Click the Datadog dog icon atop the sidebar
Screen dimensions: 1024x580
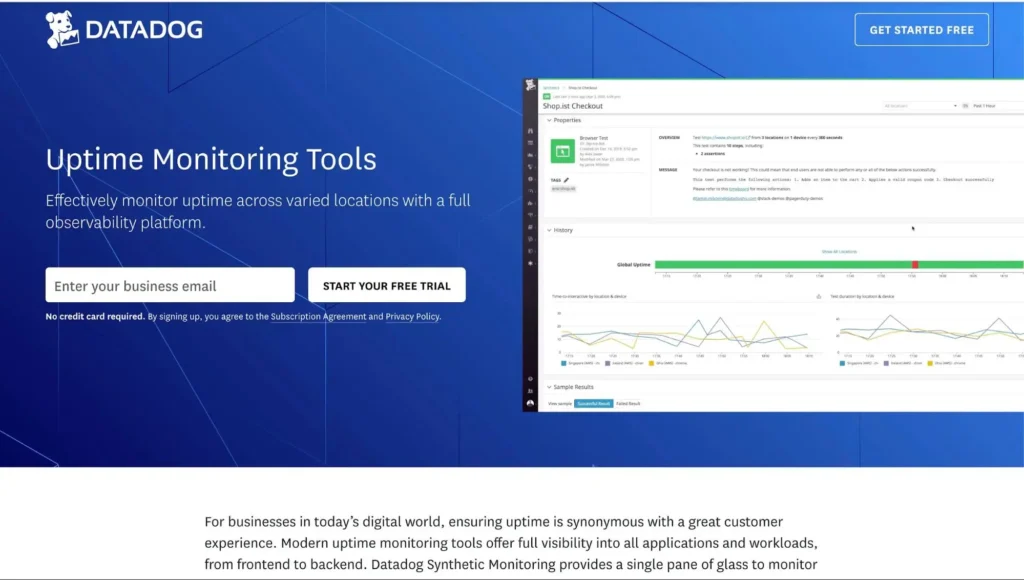[x=531, y=87]
